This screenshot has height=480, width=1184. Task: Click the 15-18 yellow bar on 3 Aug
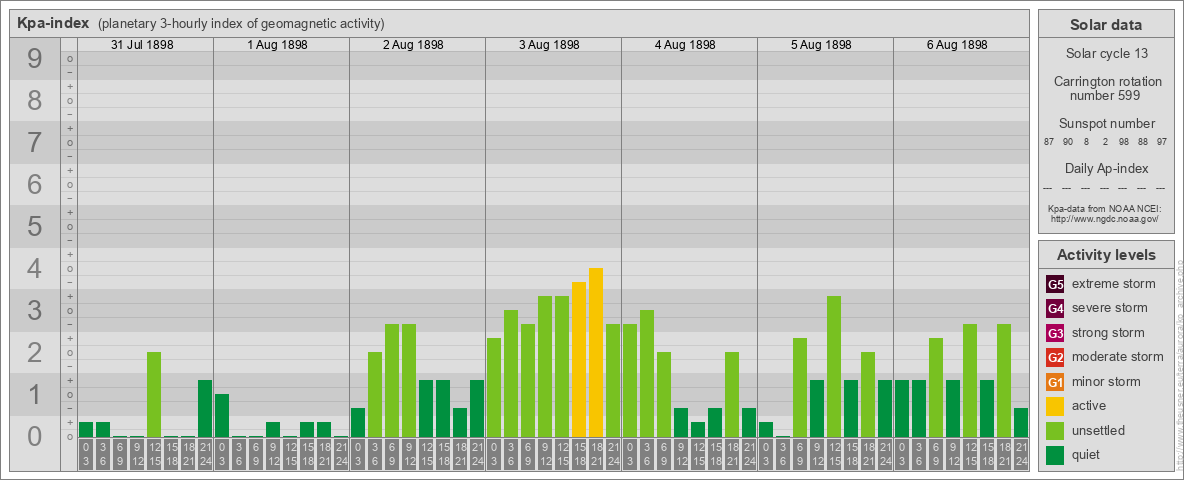(x=579, y=359)
